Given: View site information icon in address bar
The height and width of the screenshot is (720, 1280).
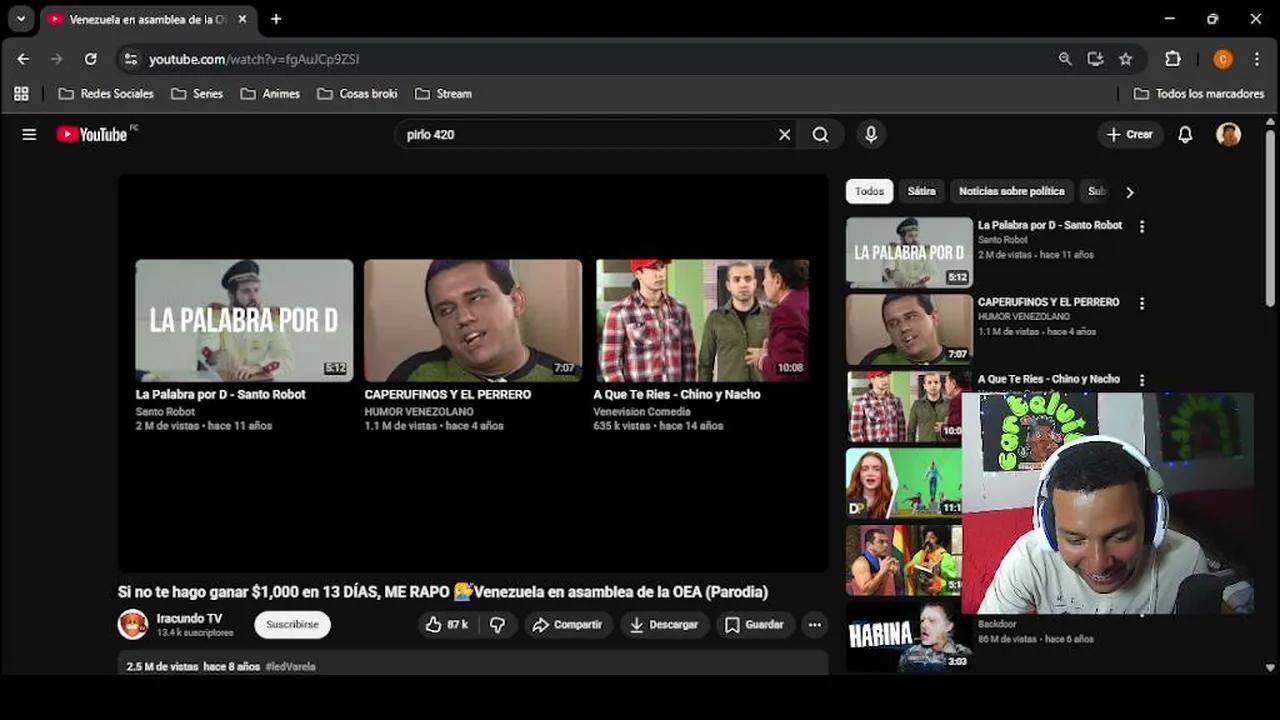Looking at the screenshot, I should coord(131,59).
